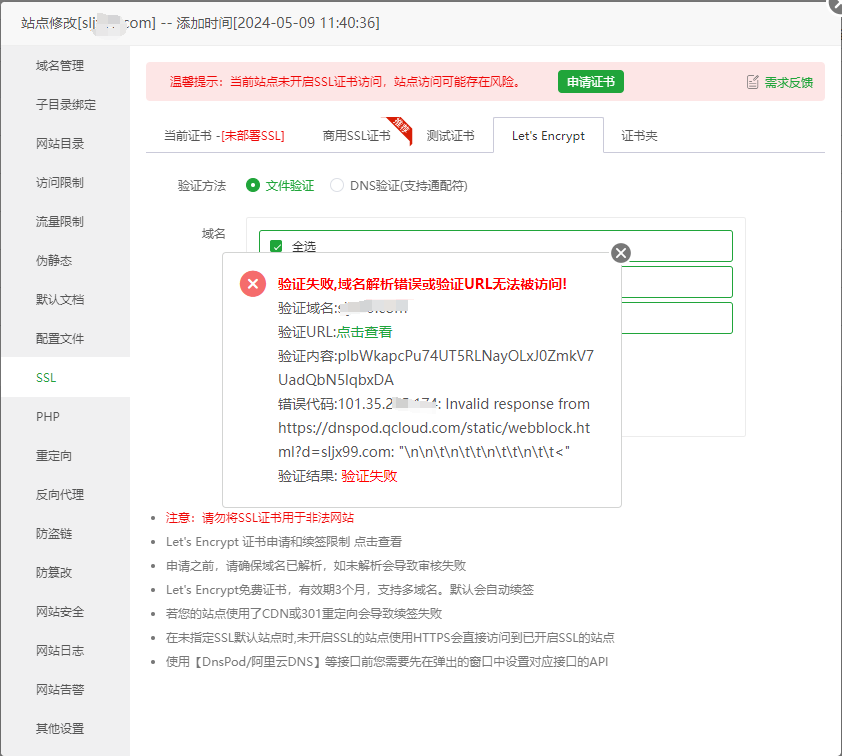Switch to 当前证书 tab
The width and height of the screenshot is (842, 756).
click(224, 136)
